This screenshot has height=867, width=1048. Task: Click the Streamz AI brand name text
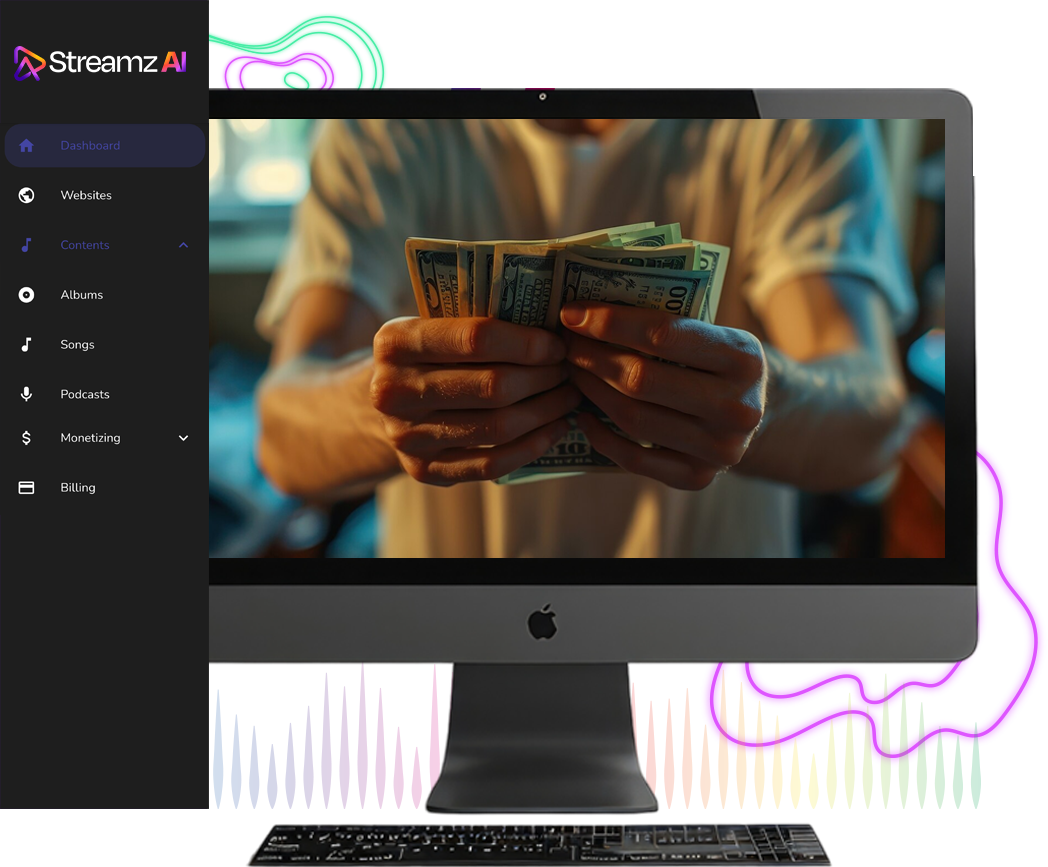click(117, 63)
